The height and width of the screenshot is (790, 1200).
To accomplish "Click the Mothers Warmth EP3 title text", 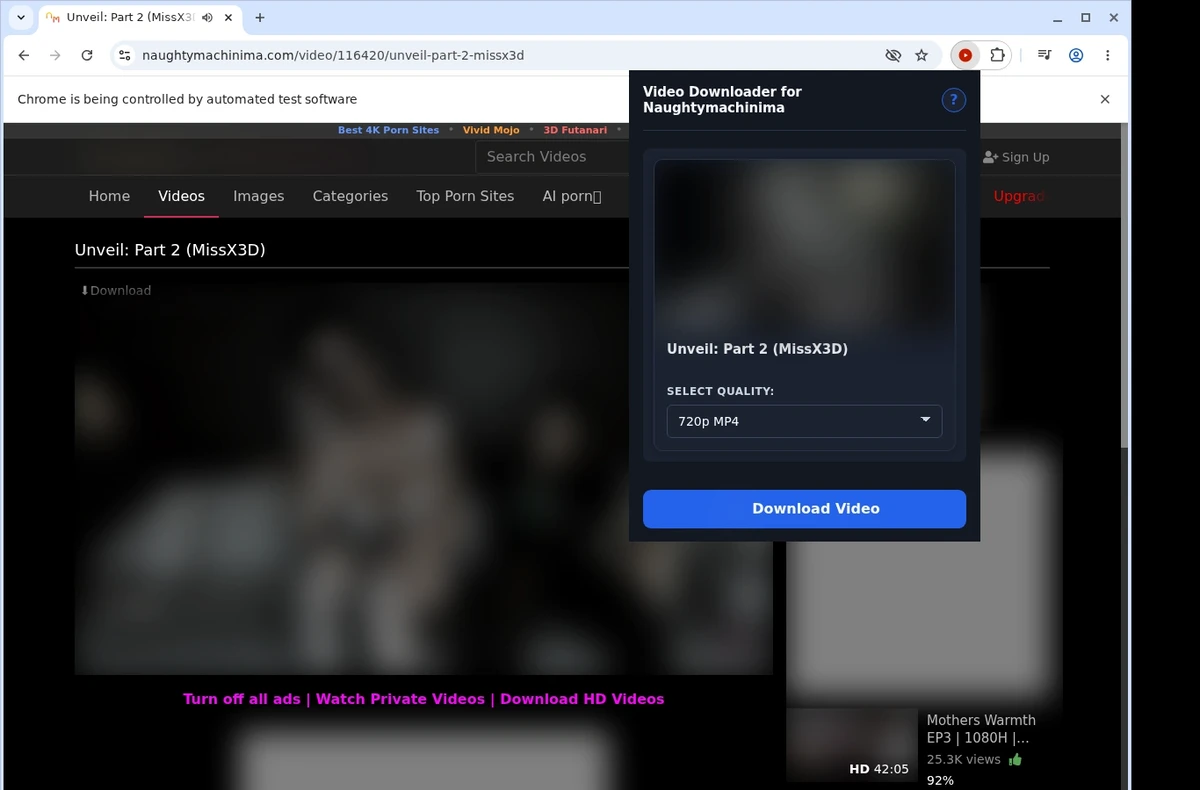I will click(981, 729).
